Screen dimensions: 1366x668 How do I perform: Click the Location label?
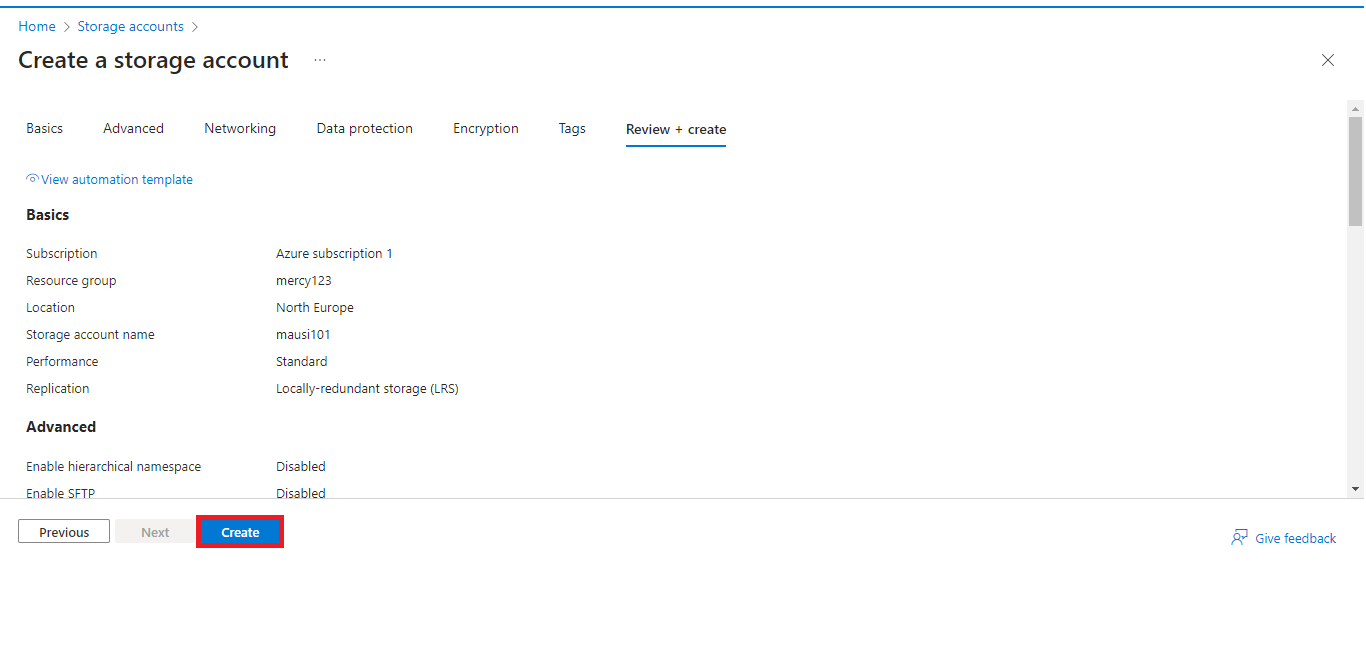point(50,308)
